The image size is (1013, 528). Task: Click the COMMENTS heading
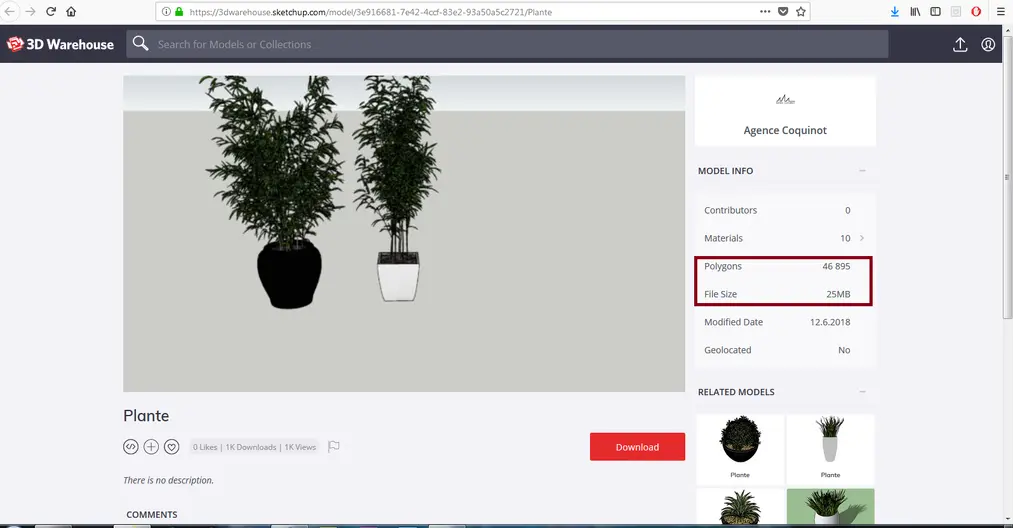point(152,514)
